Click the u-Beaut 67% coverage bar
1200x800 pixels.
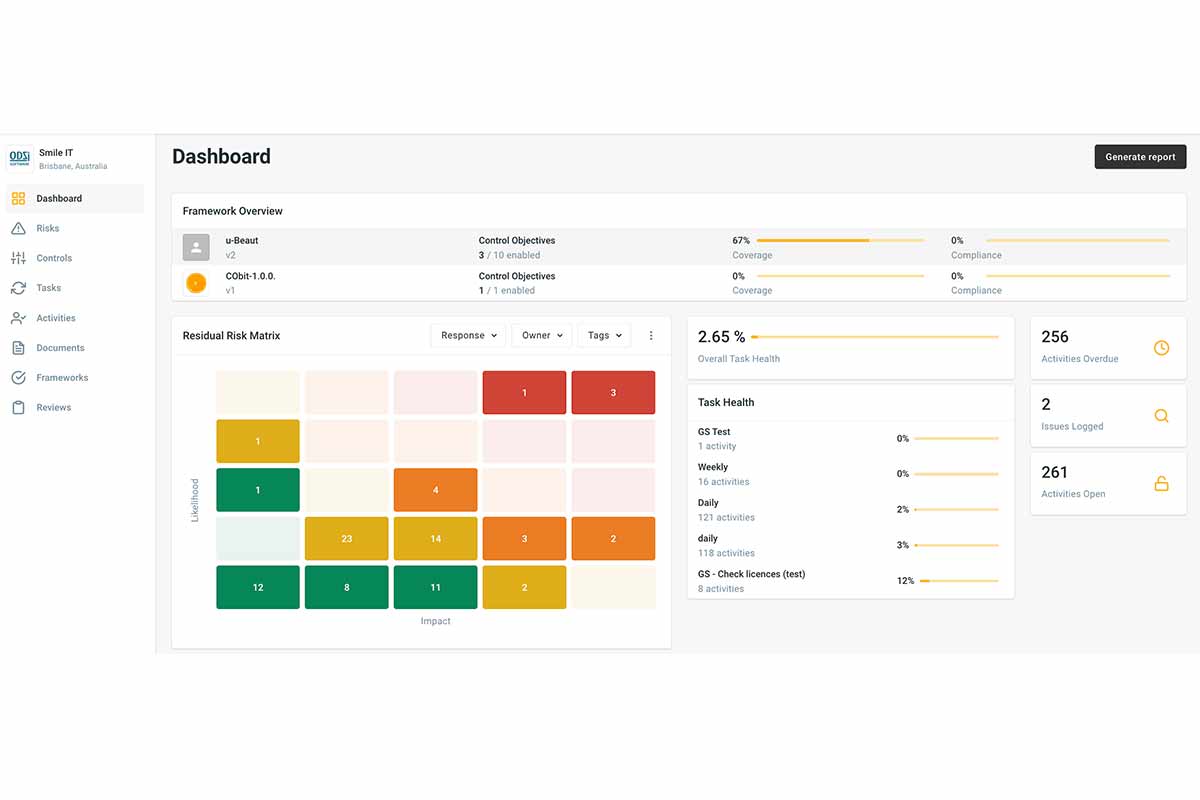[840, 241]
